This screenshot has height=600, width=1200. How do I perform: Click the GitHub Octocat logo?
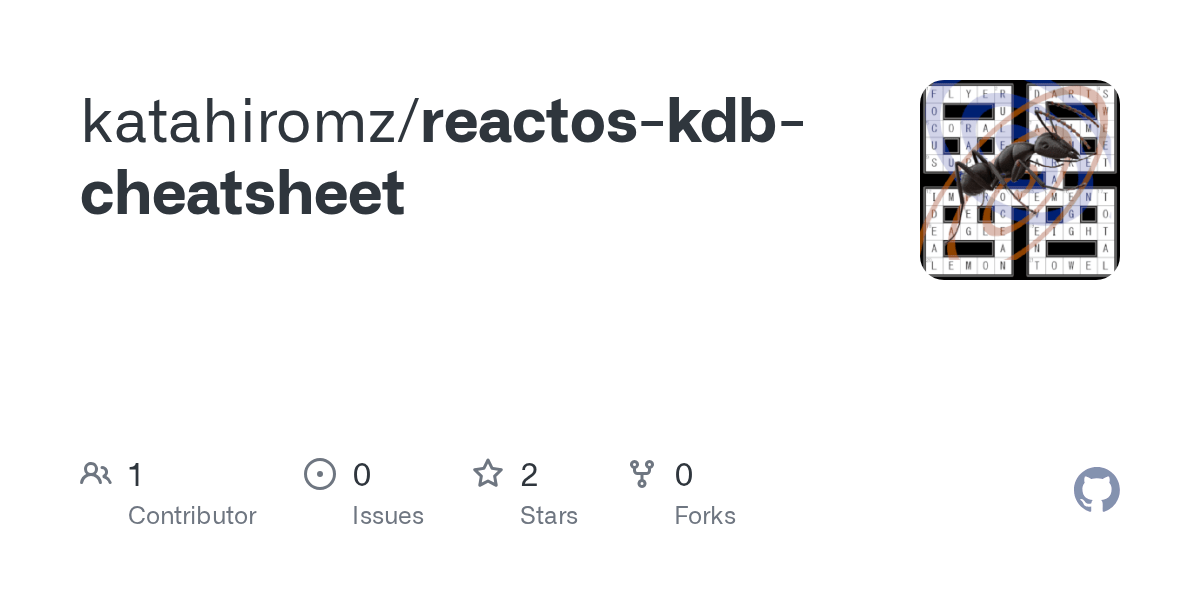1096,490
